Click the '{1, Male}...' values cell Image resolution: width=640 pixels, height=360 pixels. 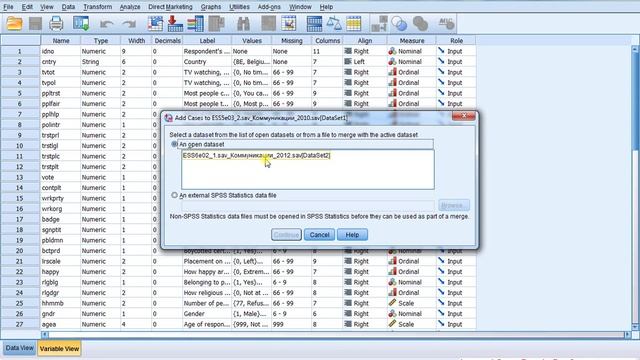click(x=251, y=313)
